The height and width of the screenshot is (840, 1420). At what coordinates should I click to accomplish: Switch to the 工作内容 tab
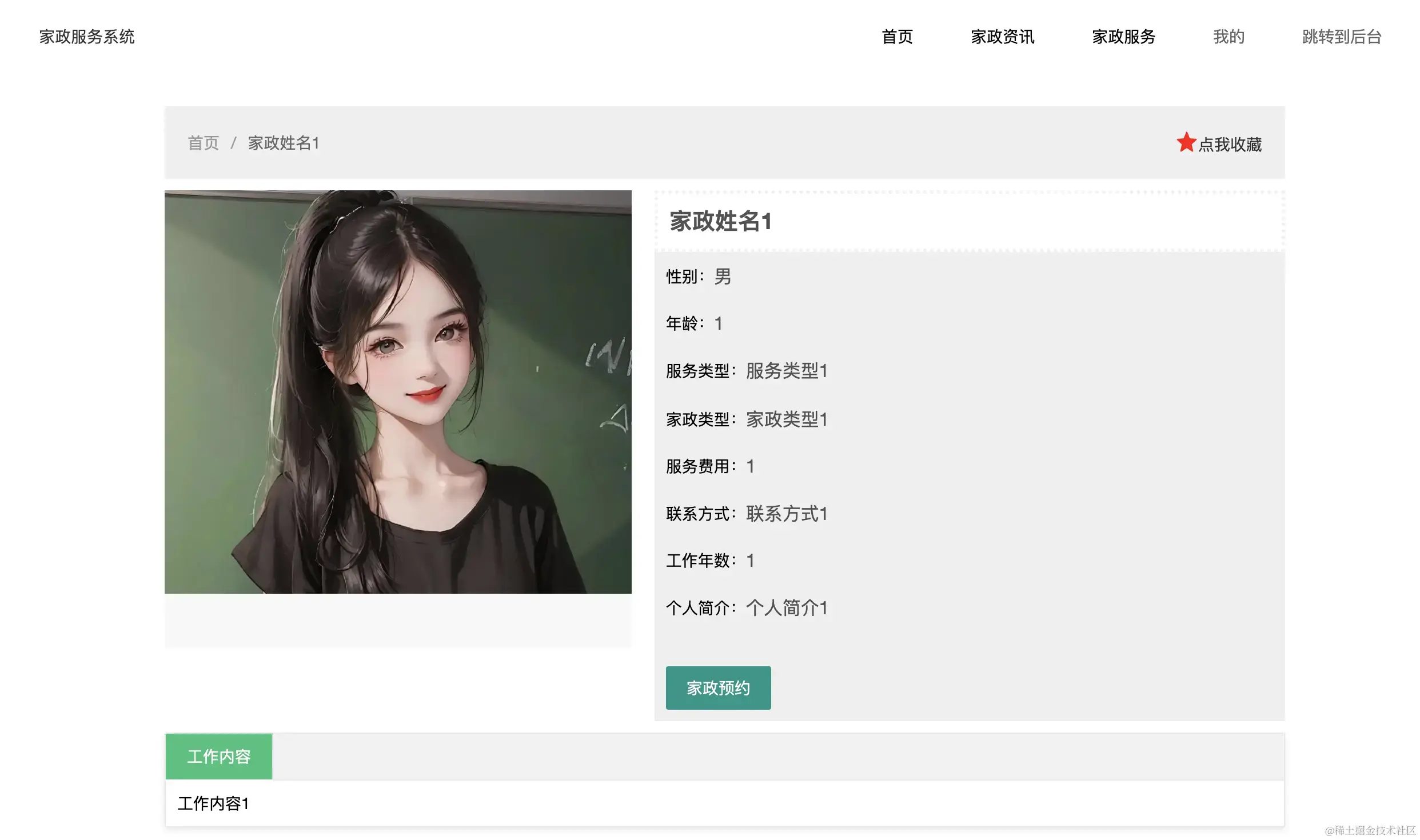coord(219,757)
